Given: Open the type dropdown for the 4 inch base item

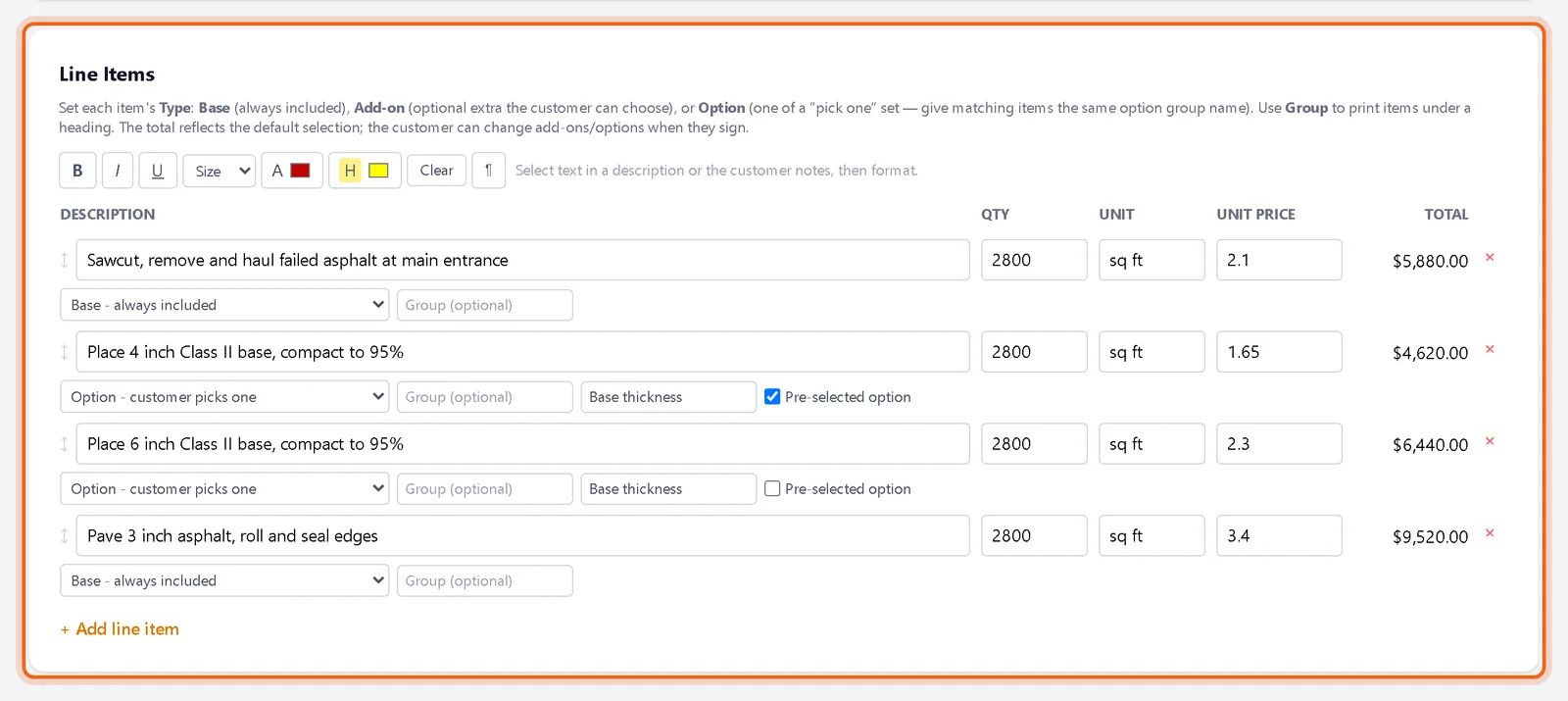Looking at the screenshot, I should (224, 397).
